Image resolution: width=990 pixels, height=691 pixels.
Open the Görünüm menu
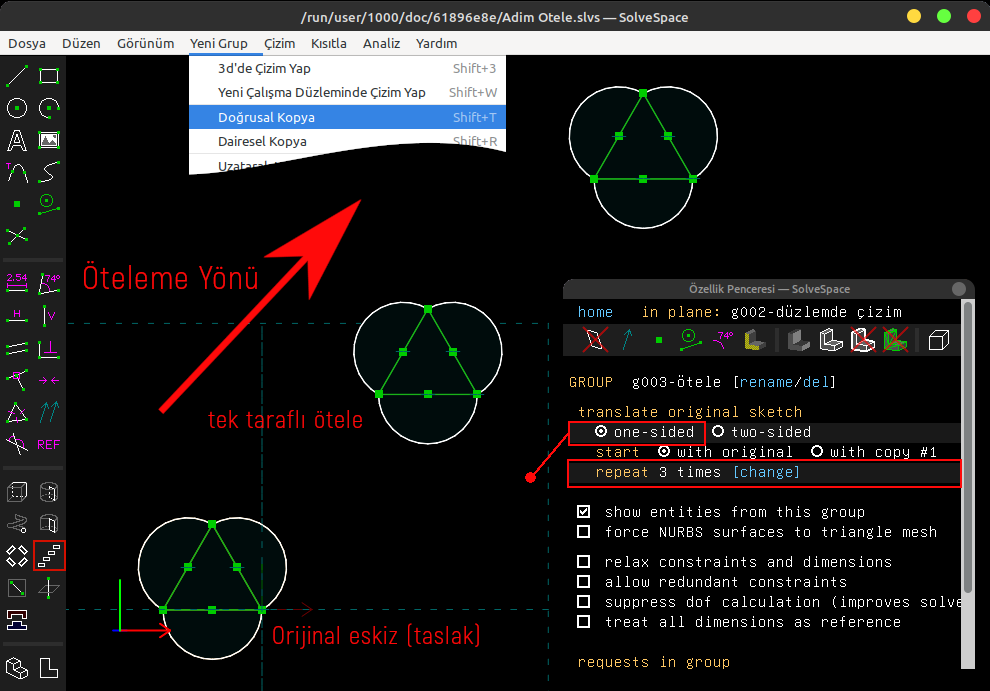[x=145, y=44]
